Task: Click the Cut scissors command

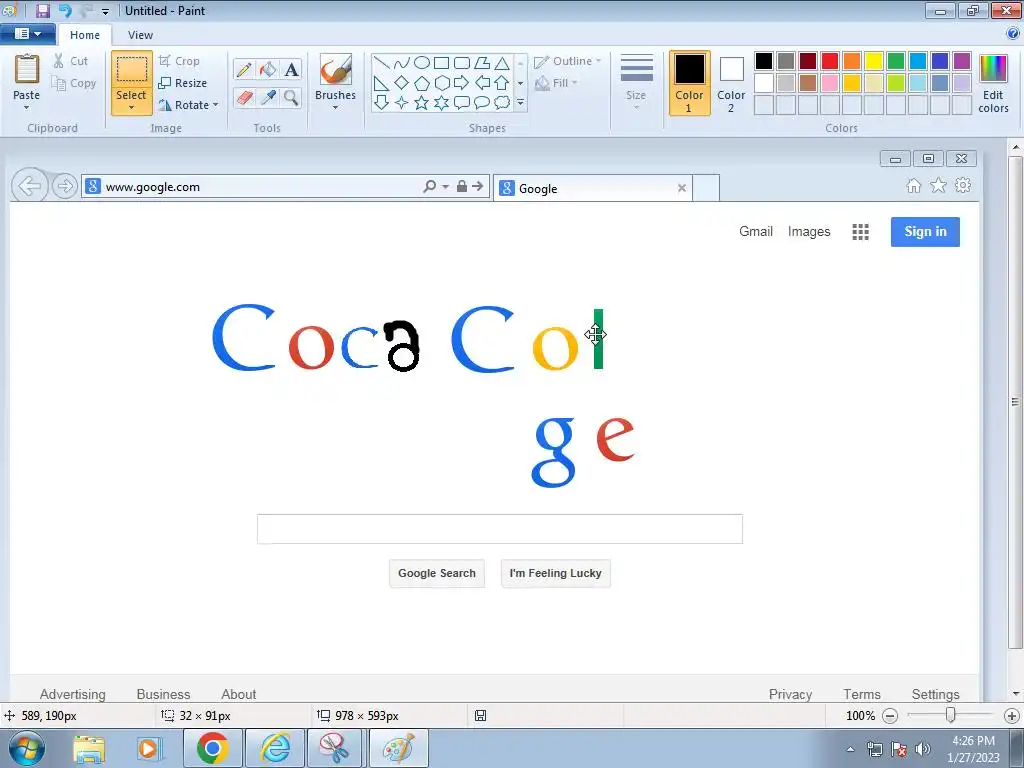Action: click(x=71, y=61)
